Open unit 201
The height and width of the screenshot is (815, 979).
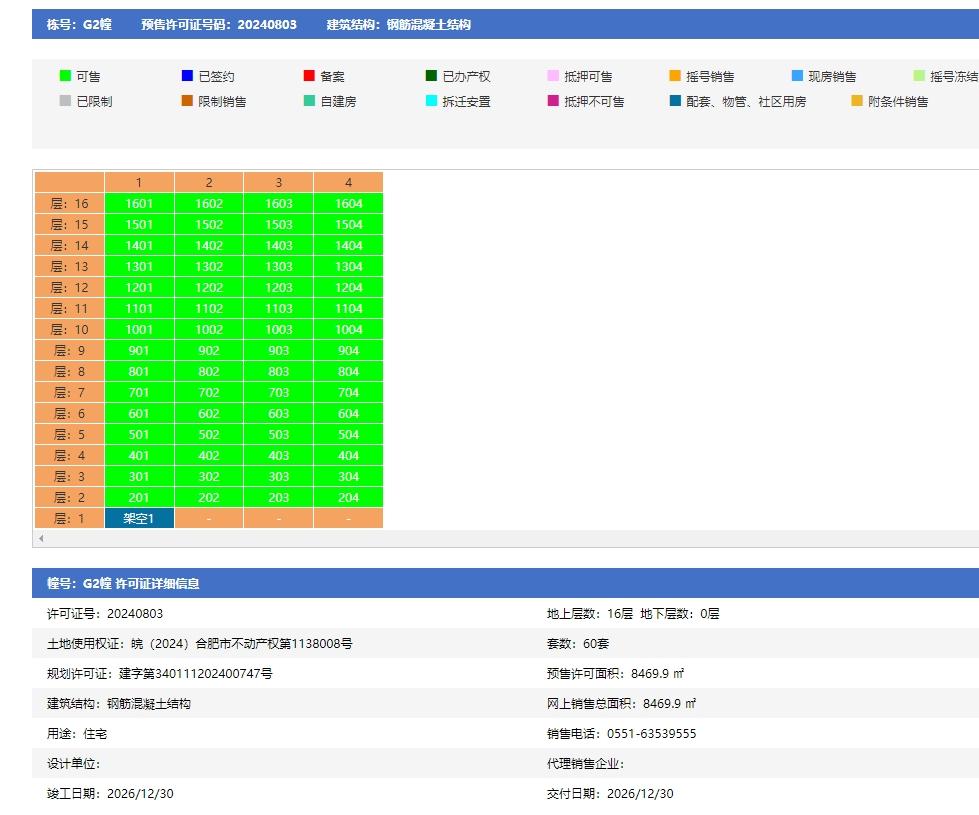click(x=139, y=498)
